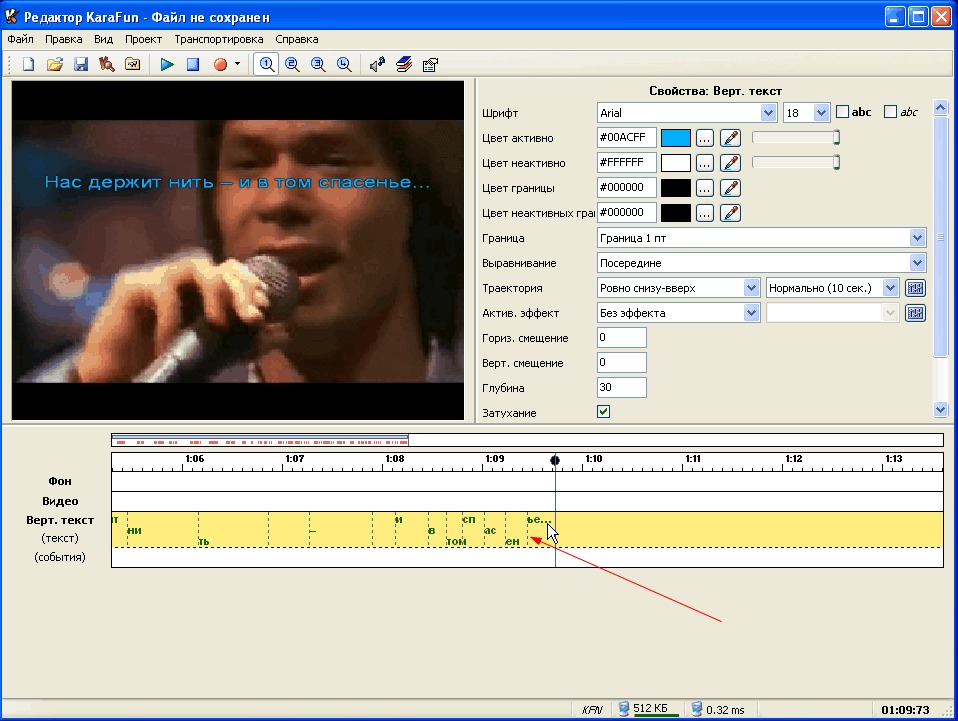Expand the Граница 1 пт dropdown
Screen dimensions: 958x721
[x=917, y=238]
